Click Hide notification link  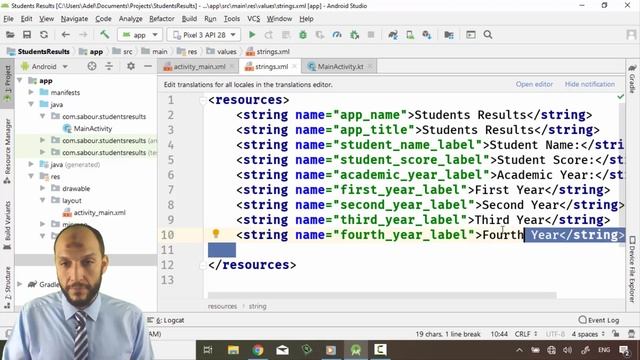pyautogui.click(x=590, y=84)
